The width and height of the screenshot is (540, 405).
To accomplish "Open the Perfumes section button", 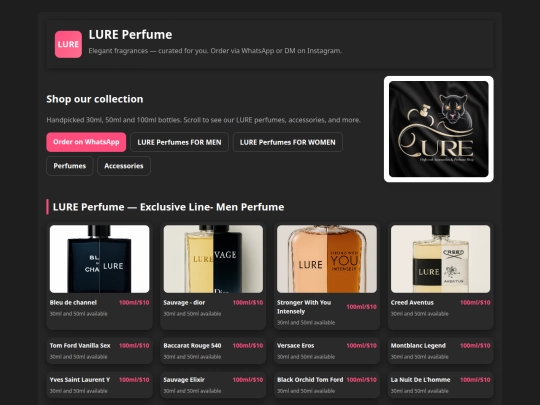I will point(70,166).
